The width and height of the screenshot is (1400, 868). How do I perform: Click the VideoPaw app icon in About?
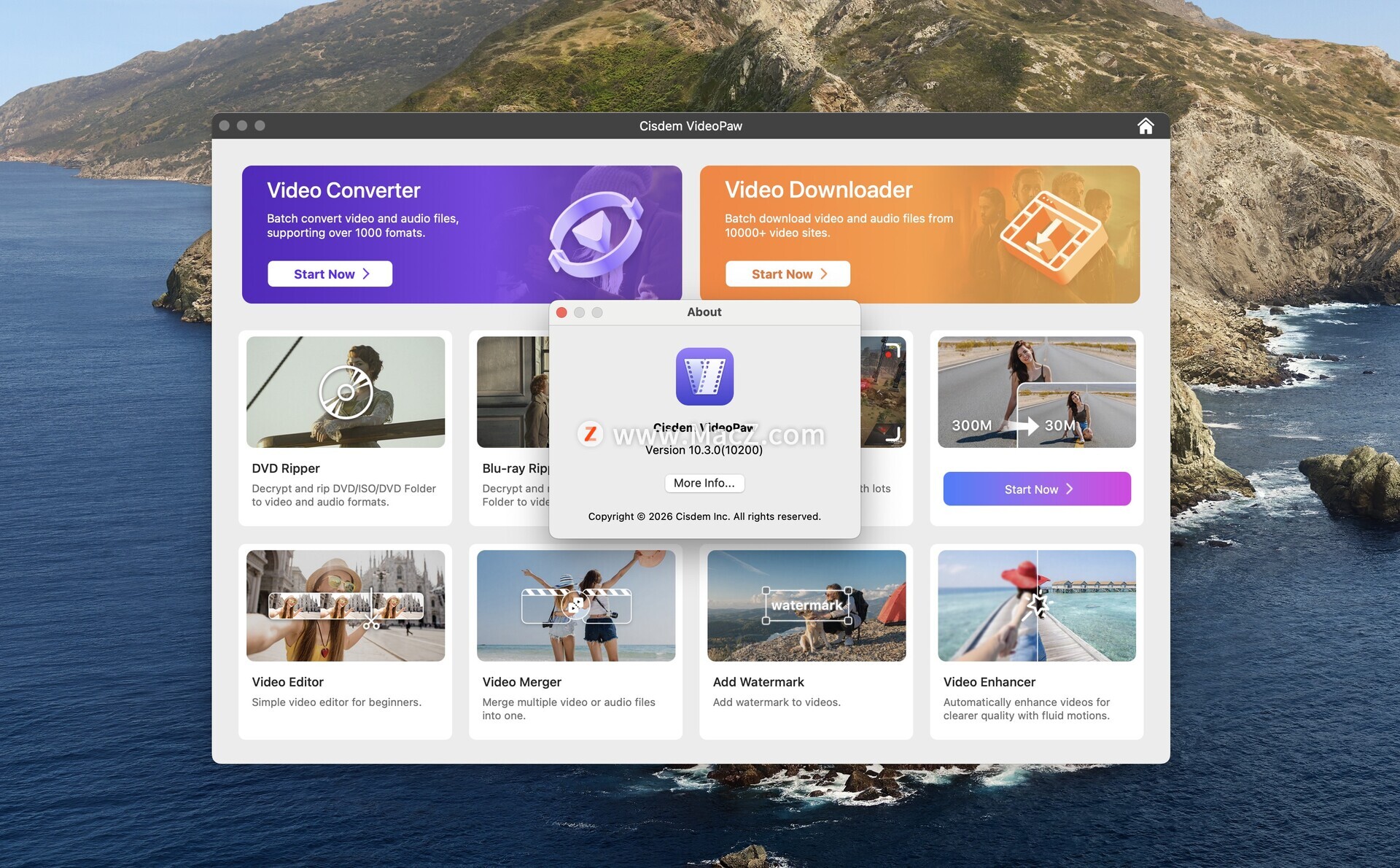704,376
